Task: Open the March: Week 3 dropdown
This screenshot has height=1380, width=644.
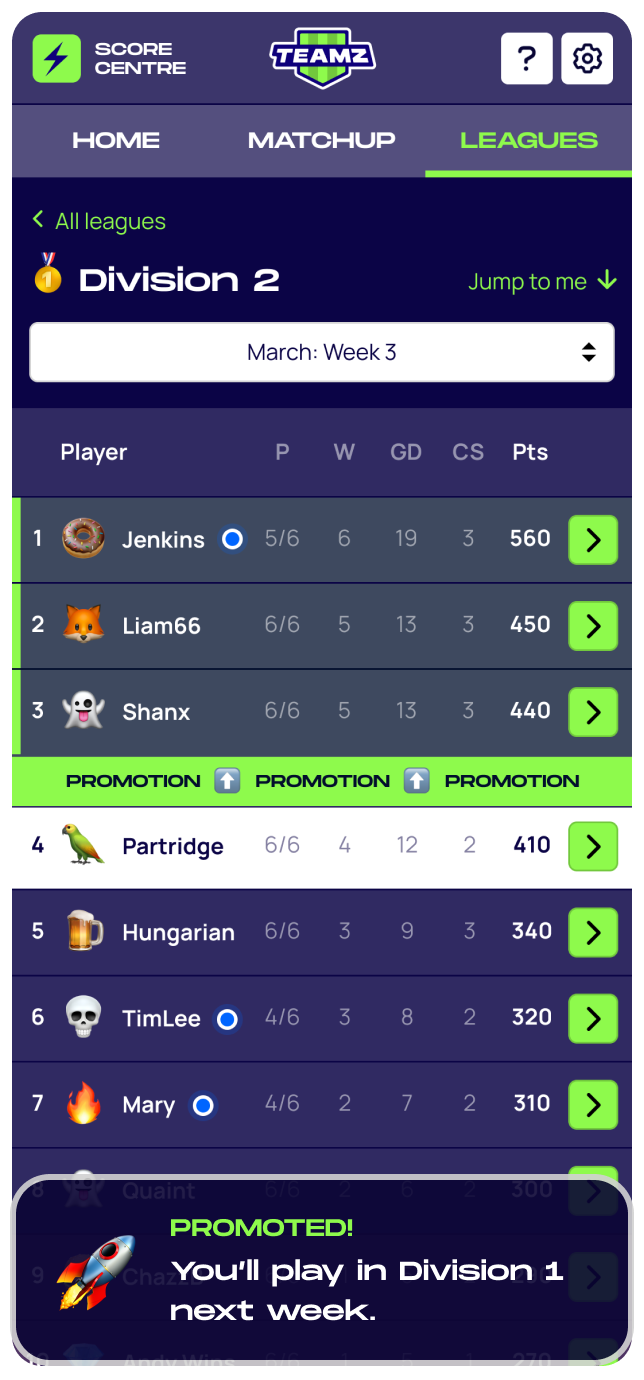Action: coord(322,352)
